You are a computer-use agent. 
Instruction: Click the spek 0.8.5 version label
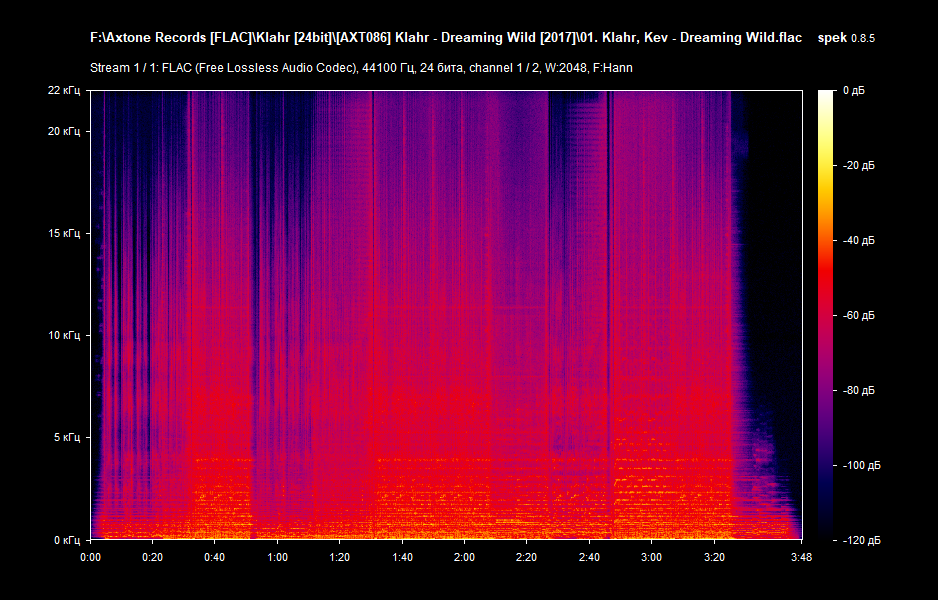(x=846, y=38)
